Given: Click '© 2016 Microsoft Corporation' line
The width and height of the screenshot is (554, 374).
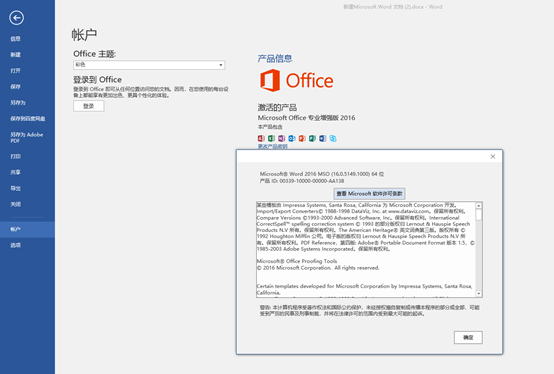Looking at the screenshot, I should (318, 268).
